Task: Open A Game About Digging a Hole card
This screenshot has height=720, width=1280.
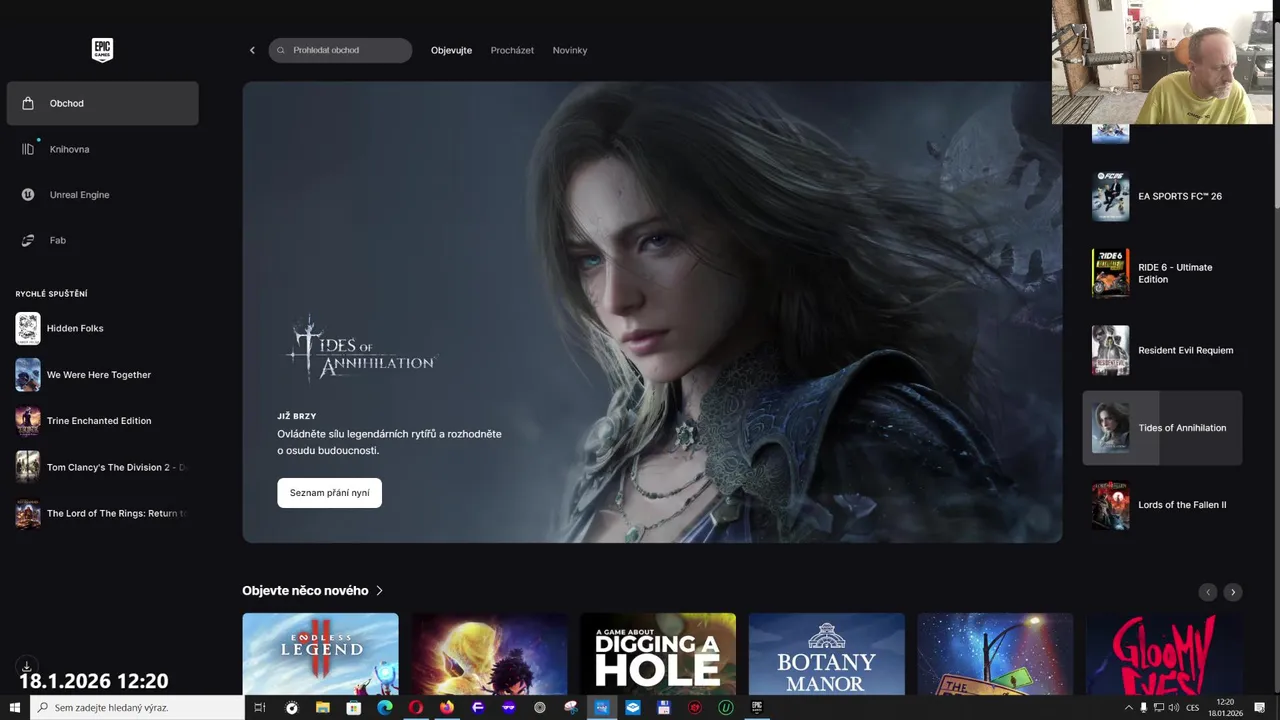Action: coord(658,654)
